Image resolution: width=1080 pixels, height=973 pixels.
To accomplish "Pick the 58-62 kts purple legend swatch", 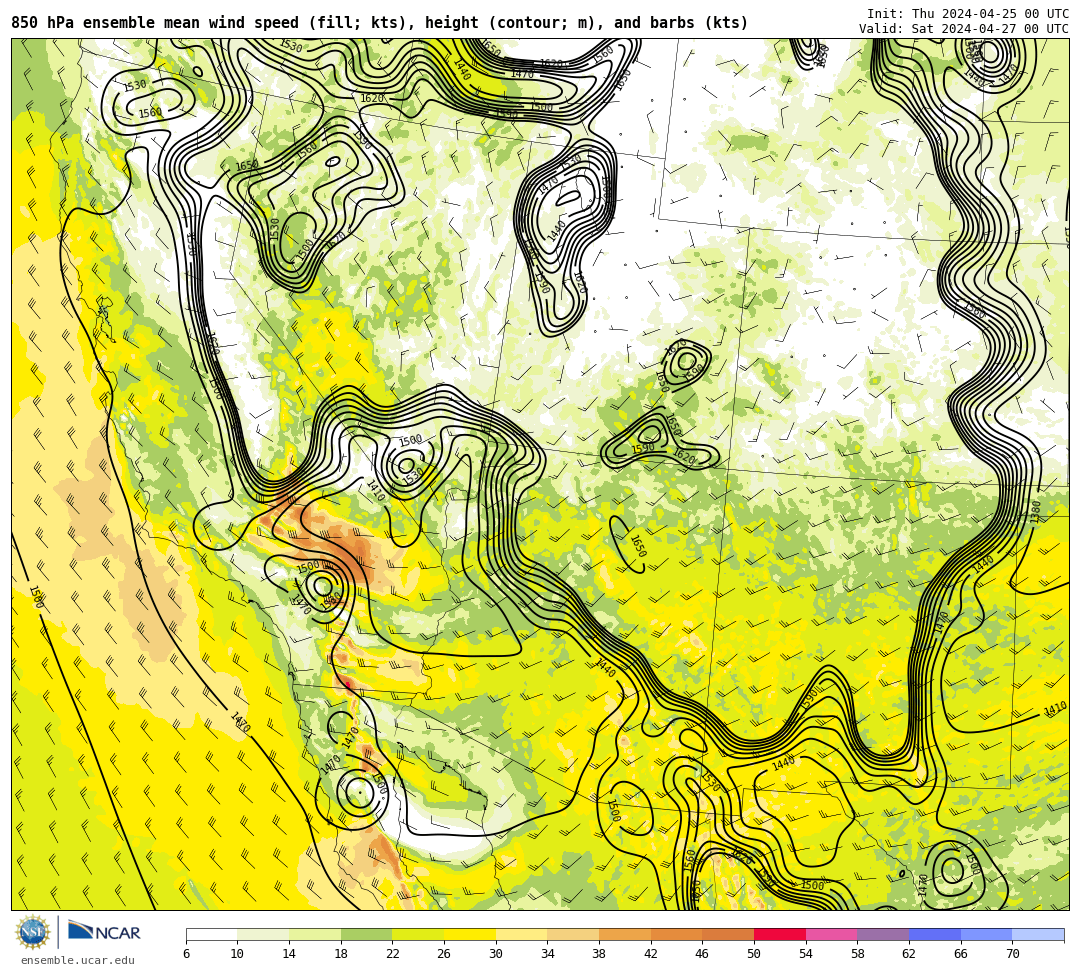I will [883, 934].
